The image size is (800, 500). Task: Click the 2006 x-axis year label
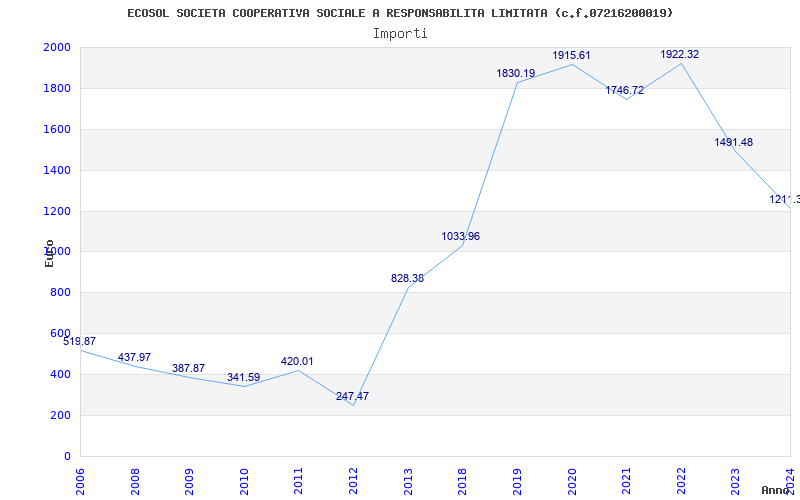click(80, 481)
